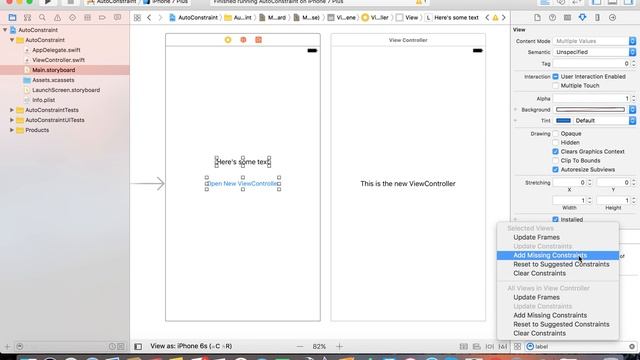The width and height of the screenshot is (640, 360).
Task: Open the Content Mode dropdown
Action: point(594,41)
